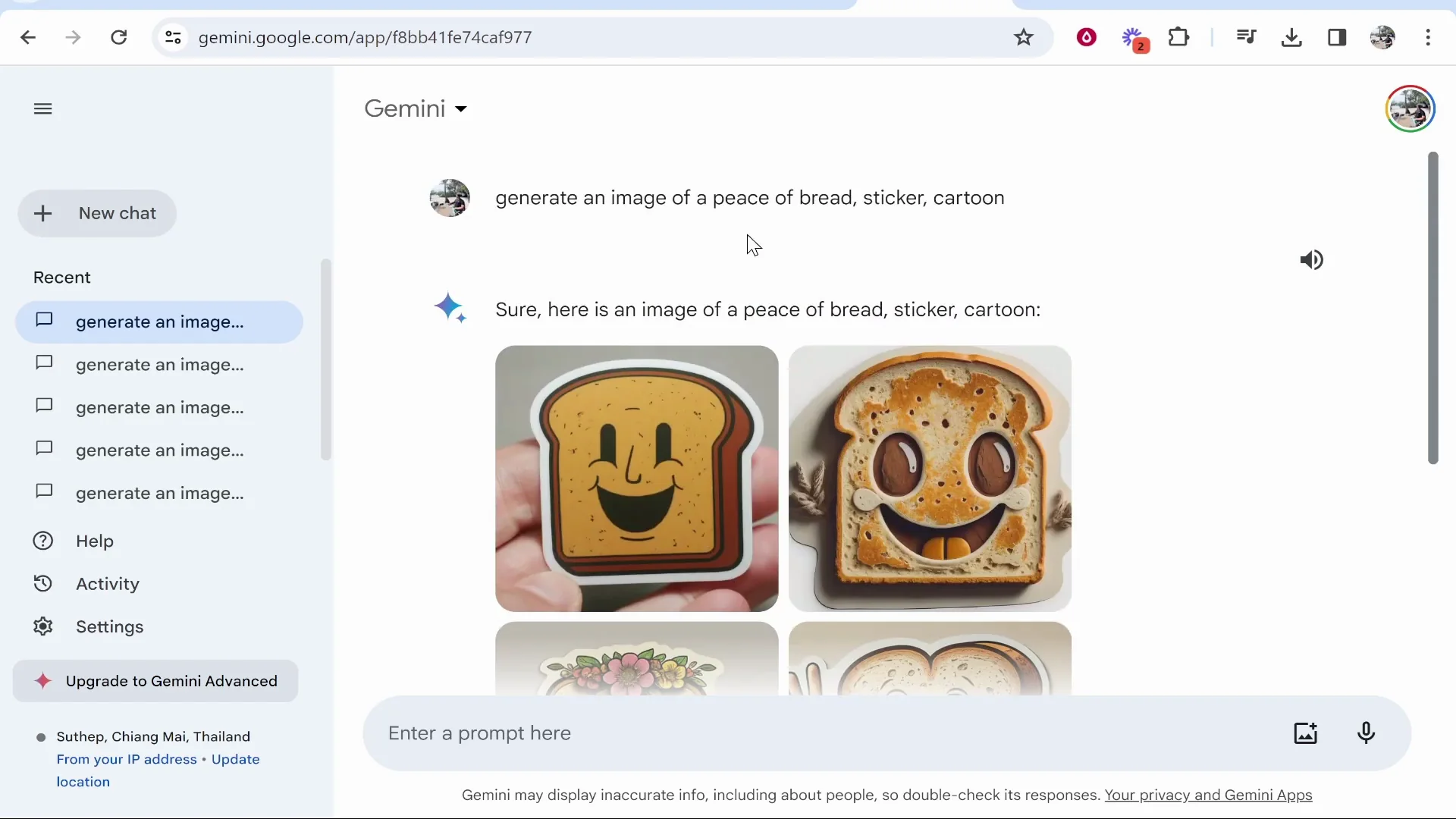Click the browser downloads icon
This screenshot has height=819, width=1456.
tap(1291, 37)
